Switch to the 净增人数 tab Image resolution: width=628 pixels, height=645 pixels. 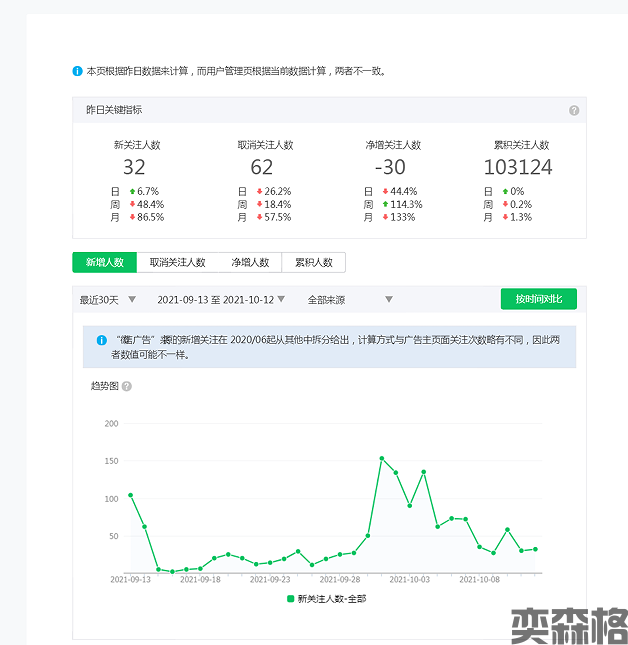(250, 262)
